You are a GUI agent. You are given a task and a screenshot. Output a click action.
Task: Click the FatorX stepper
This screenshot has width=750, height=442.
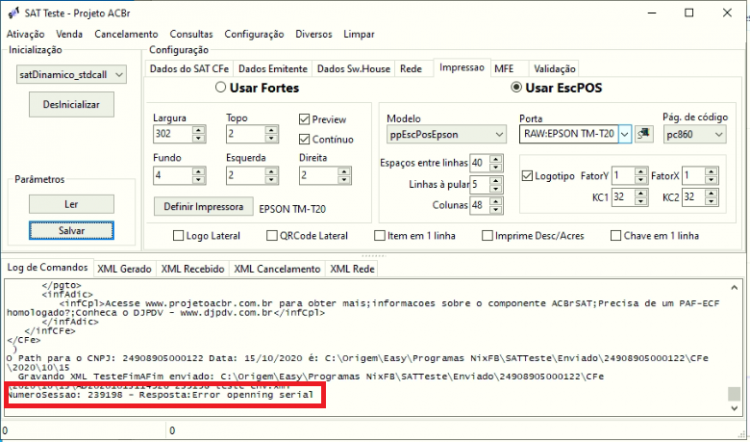click(x=711, y=176)
